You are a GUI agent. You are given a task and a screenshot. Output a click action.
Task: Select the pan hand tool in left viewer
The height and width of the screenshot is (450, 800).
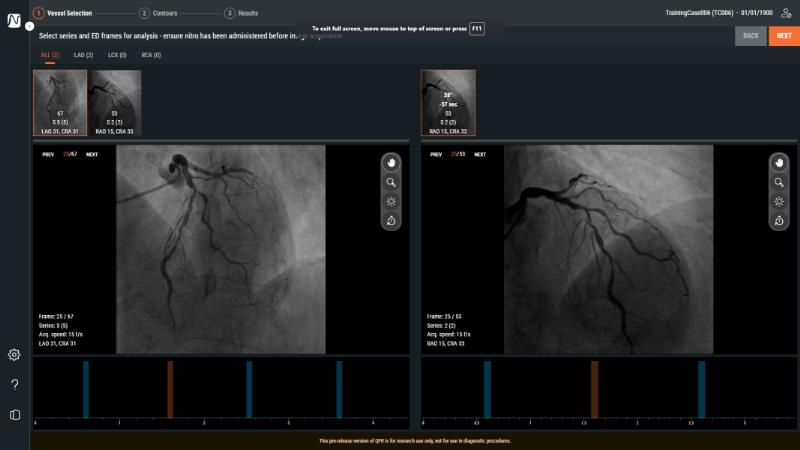tap(391, 163)
